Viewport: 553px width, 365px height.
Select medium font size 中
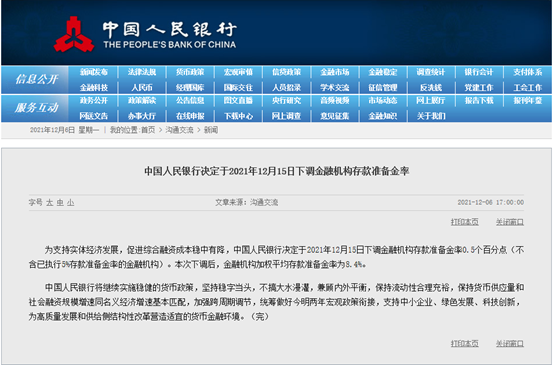[60, 202]
